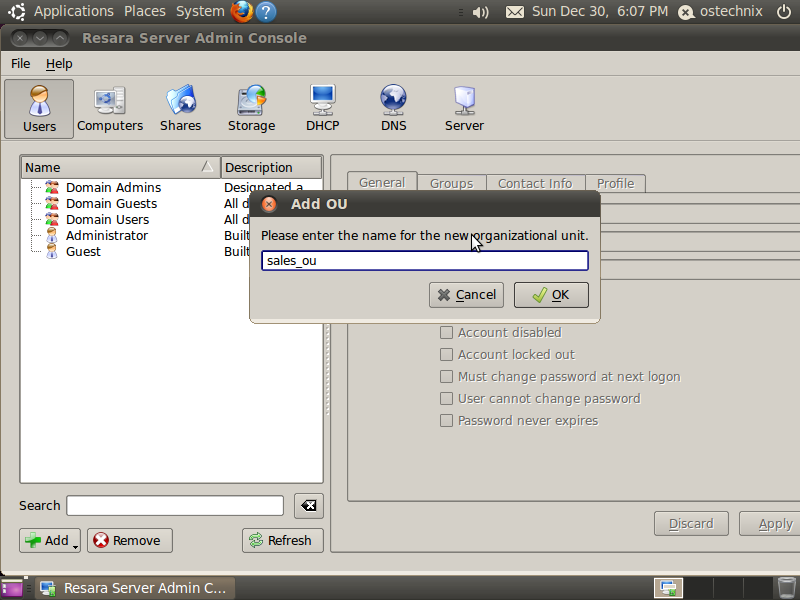Open the DHCP settings
800x600 pixels.
(x=322, y=109)
